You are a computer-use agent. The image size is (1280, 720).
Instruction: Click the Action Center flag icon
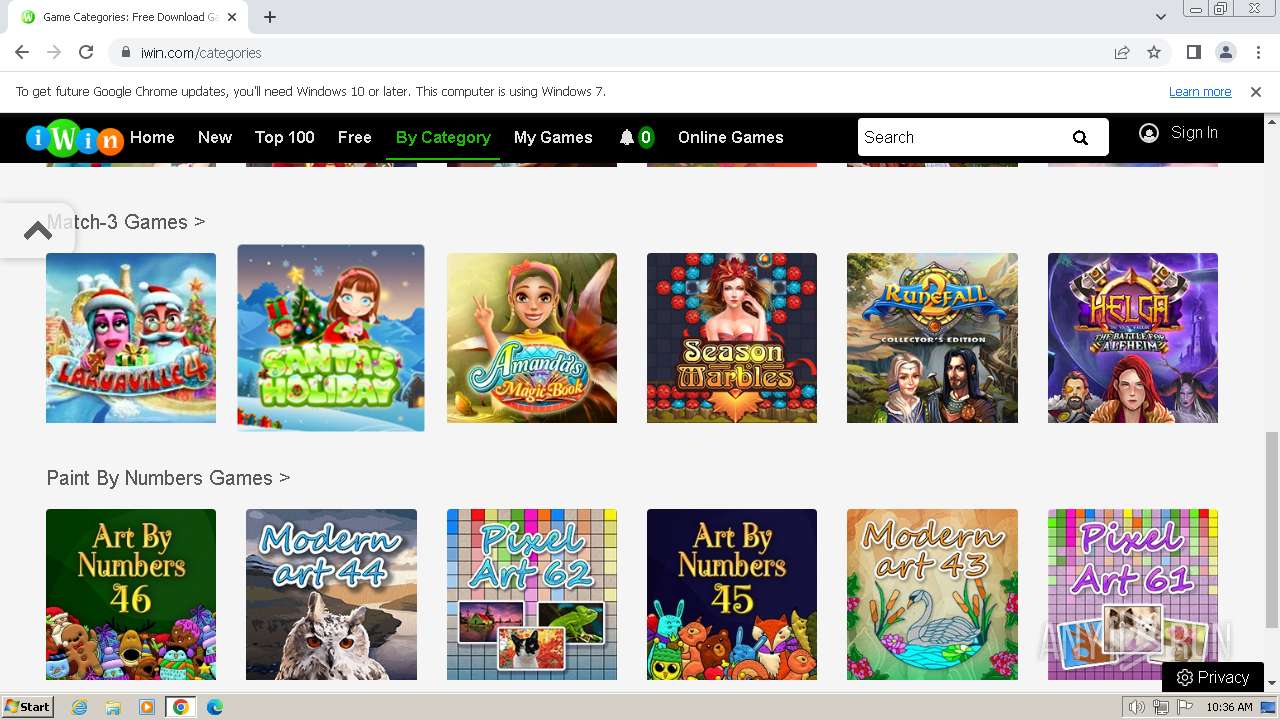1185,707
